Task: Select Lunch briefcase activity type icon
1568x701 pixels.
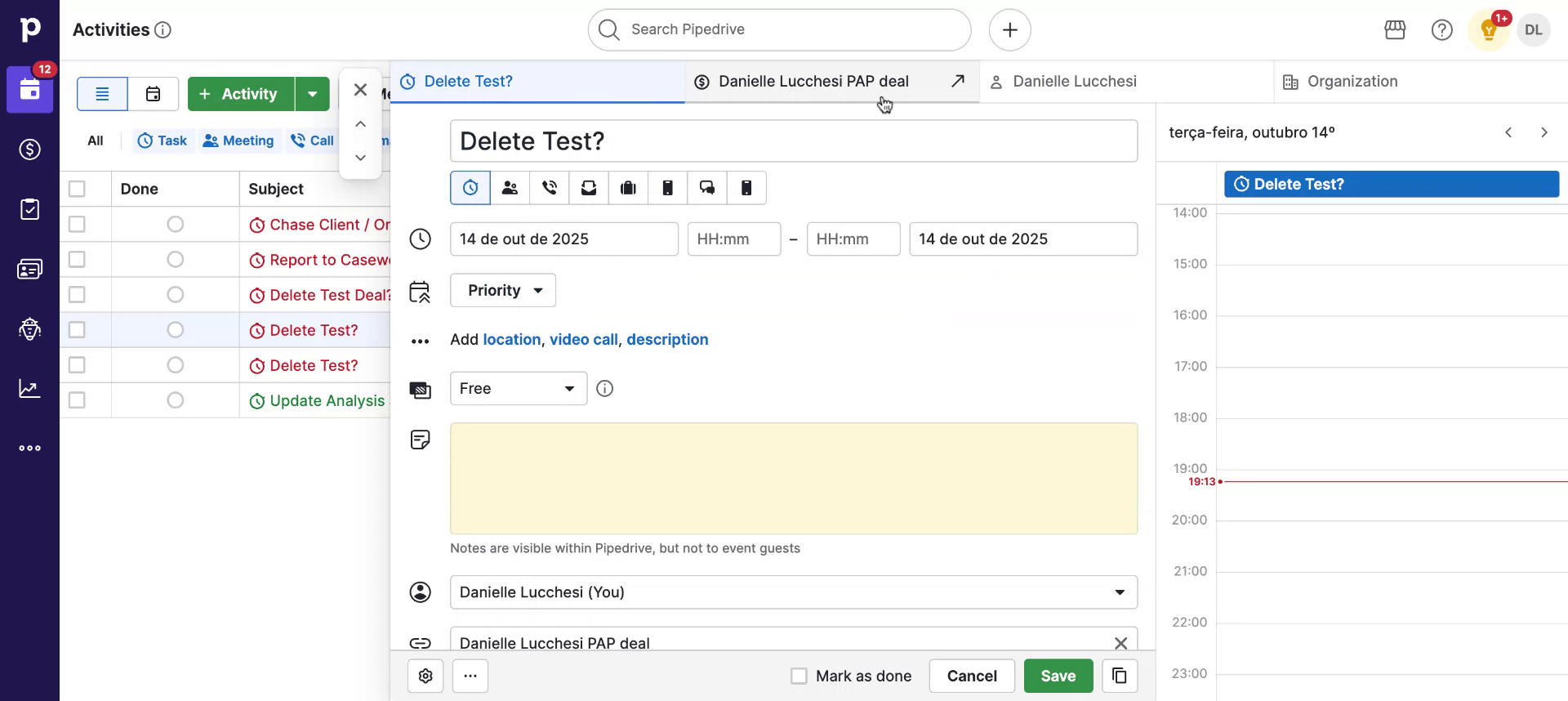Action: click(628, 188)
